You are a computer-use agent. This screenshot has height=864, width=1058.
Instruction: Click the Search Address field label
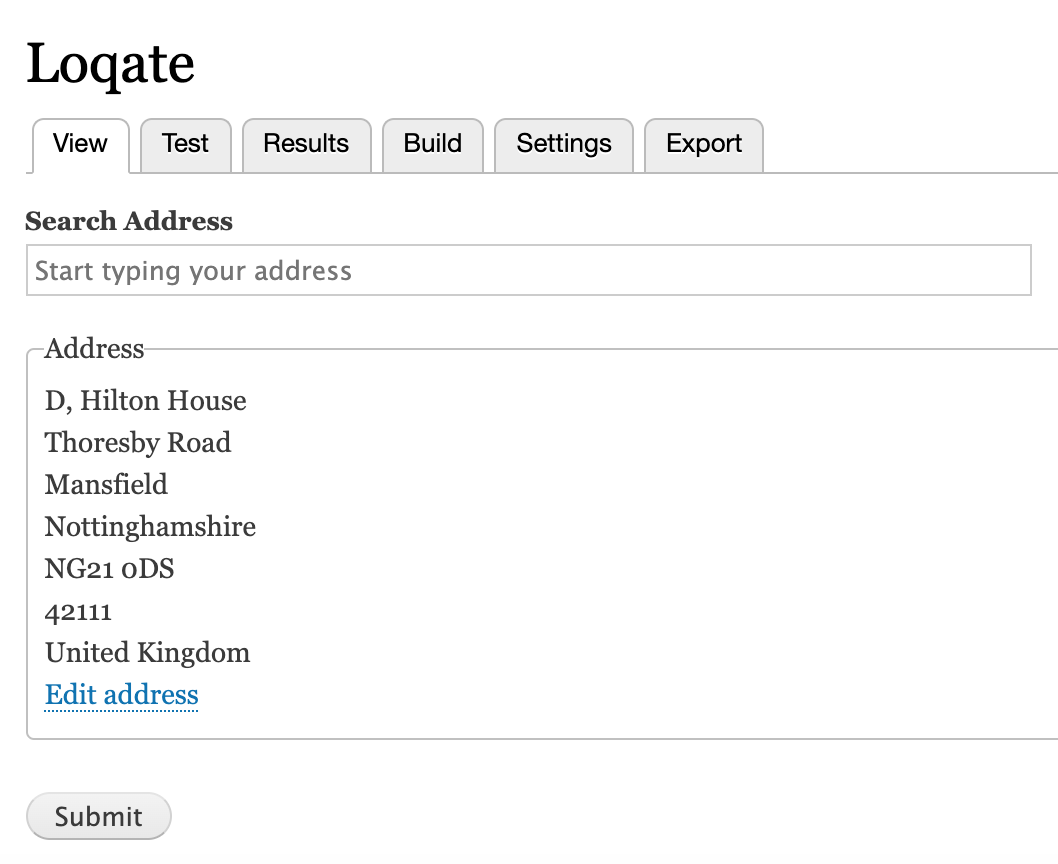click(129, 221)
